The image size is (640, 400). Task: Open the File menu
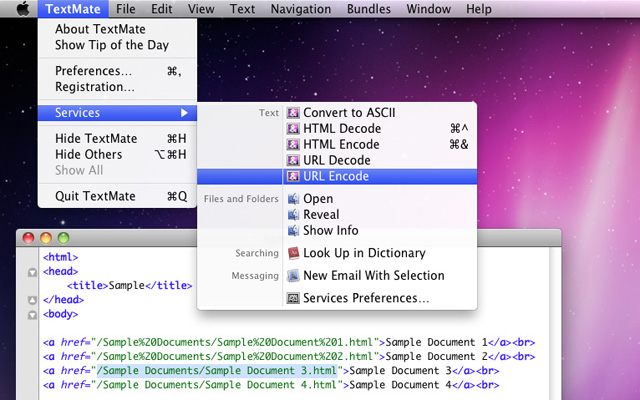126,9
